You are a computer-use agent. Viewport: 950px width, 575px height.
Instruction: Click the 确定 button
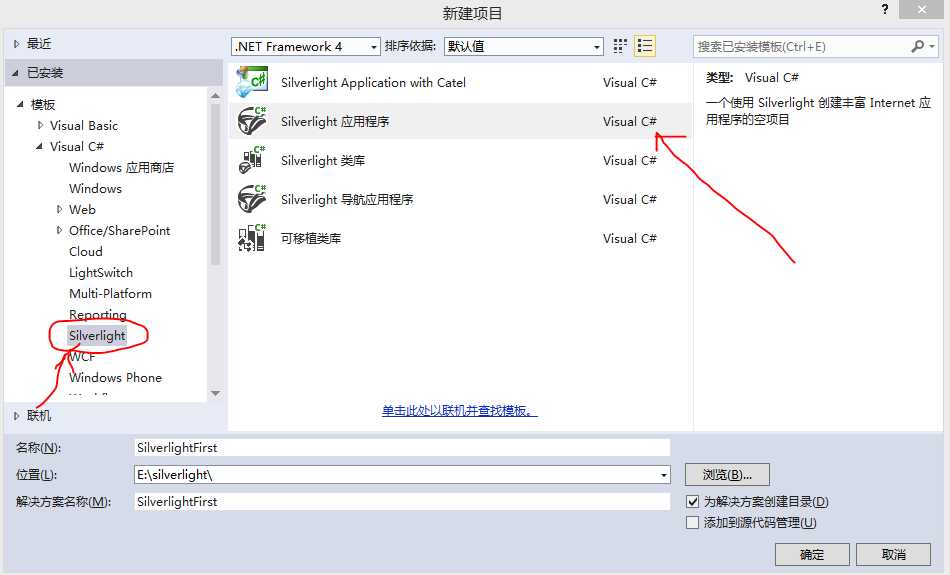pyautogui.click(x=812, y=554)
